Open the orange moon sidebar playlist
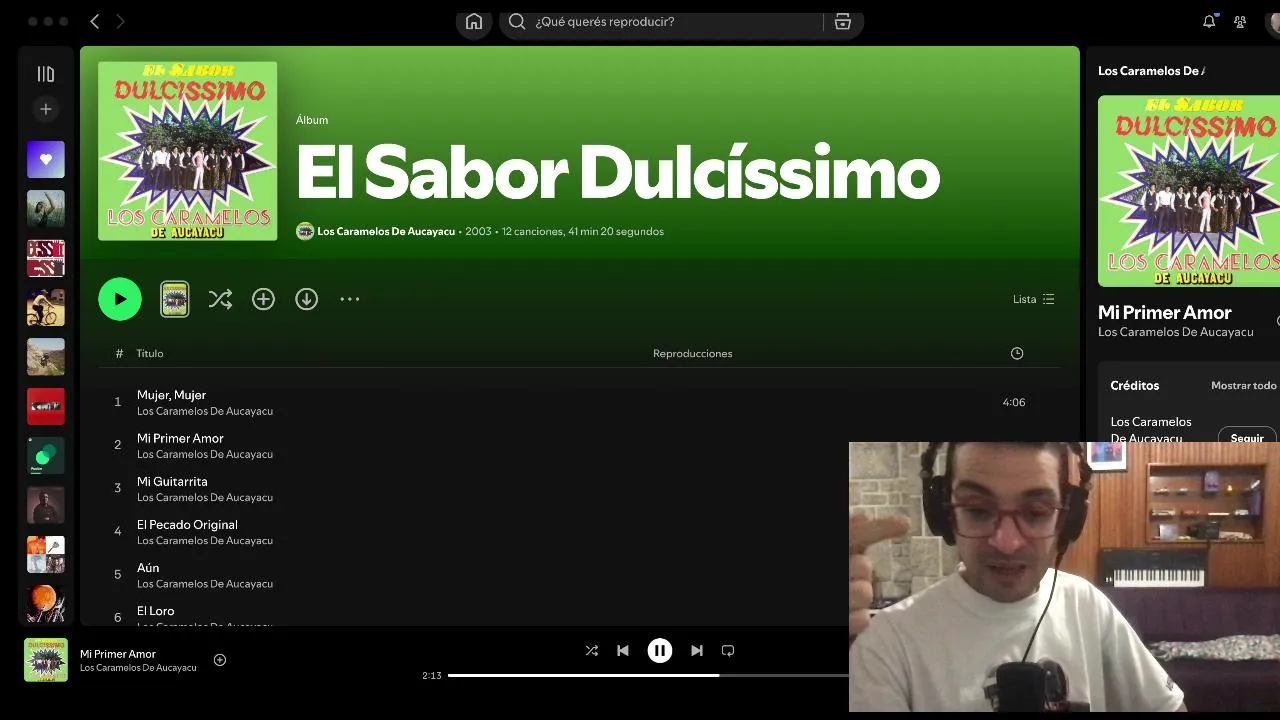Screen dimensions: 1280x720 pyautogui.click(x=46, y=604)
